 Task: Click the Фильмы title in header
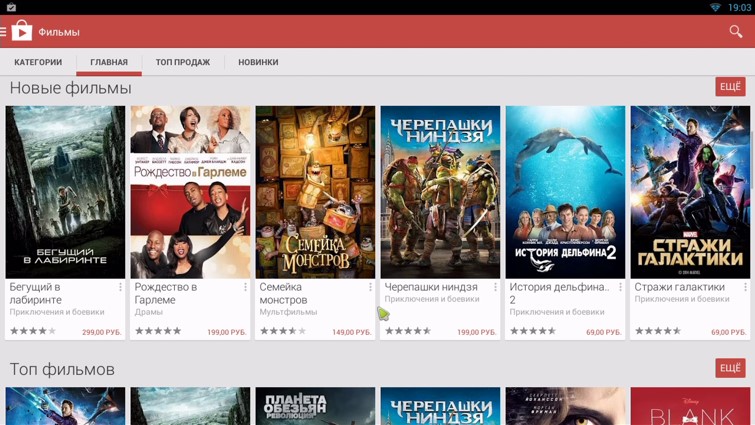59,32
